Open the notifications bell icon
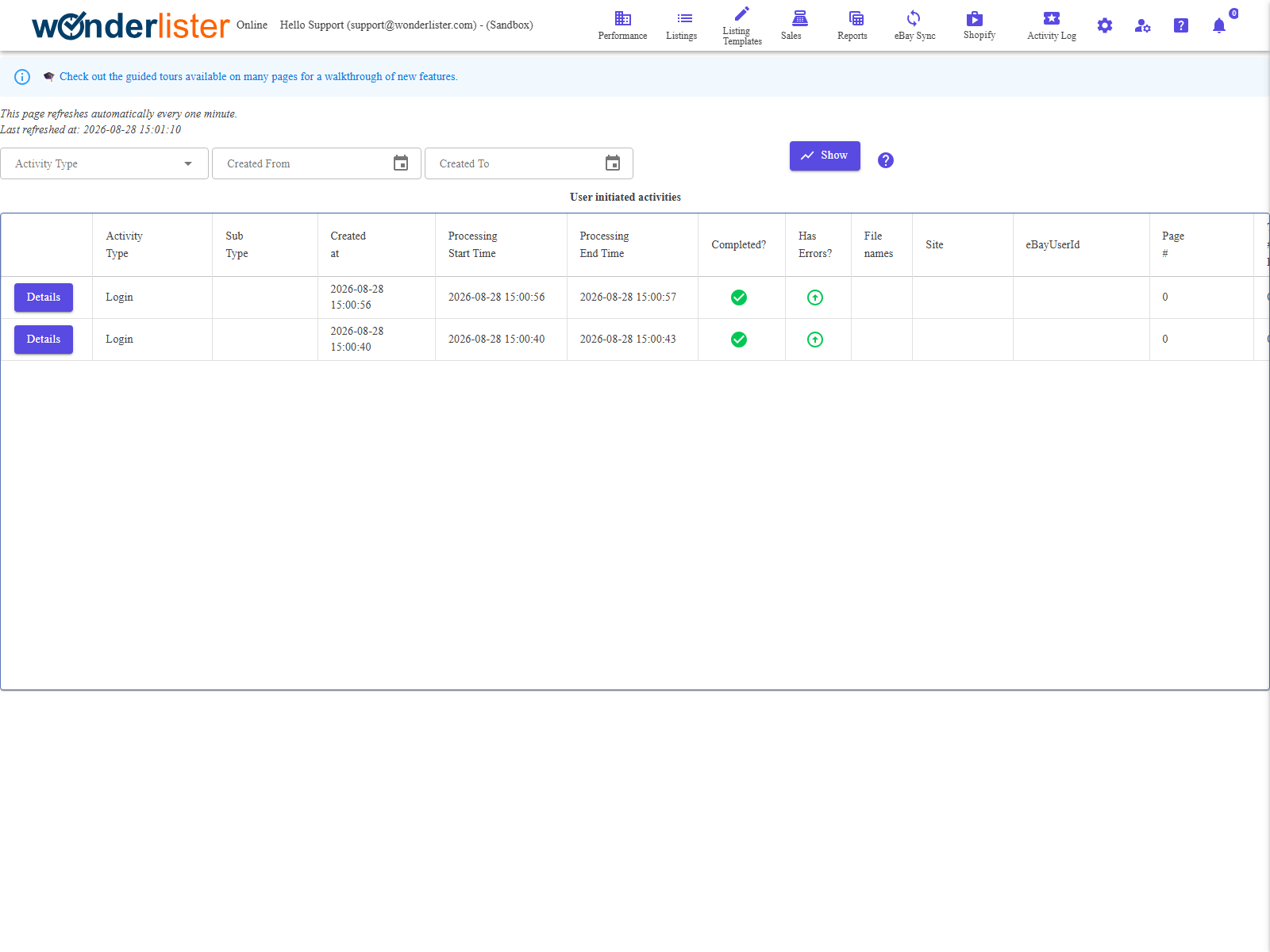 point(1219,25)
